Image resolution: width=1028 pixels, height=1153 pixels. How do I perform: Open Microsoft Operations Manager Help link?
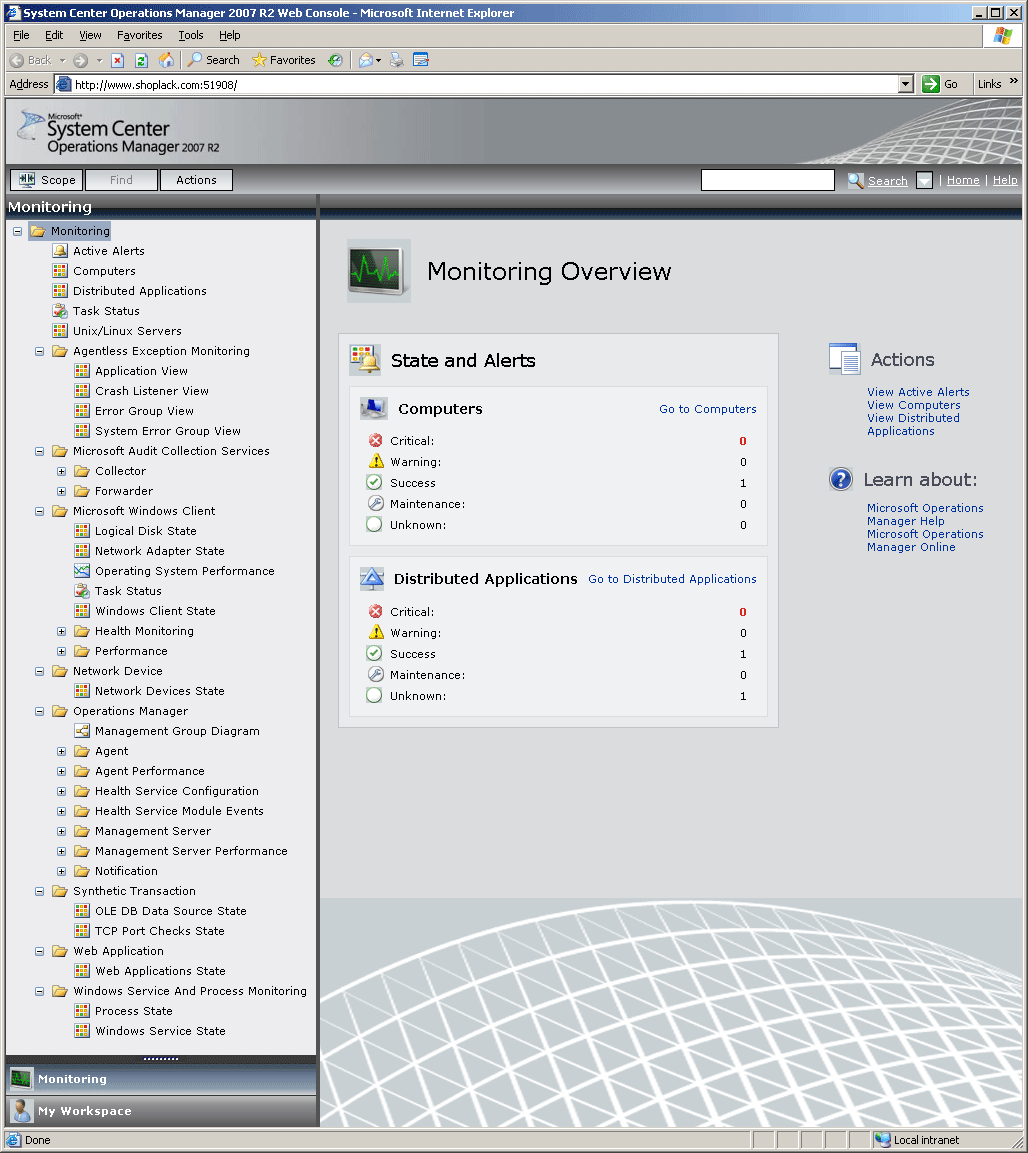pos(925,515)
